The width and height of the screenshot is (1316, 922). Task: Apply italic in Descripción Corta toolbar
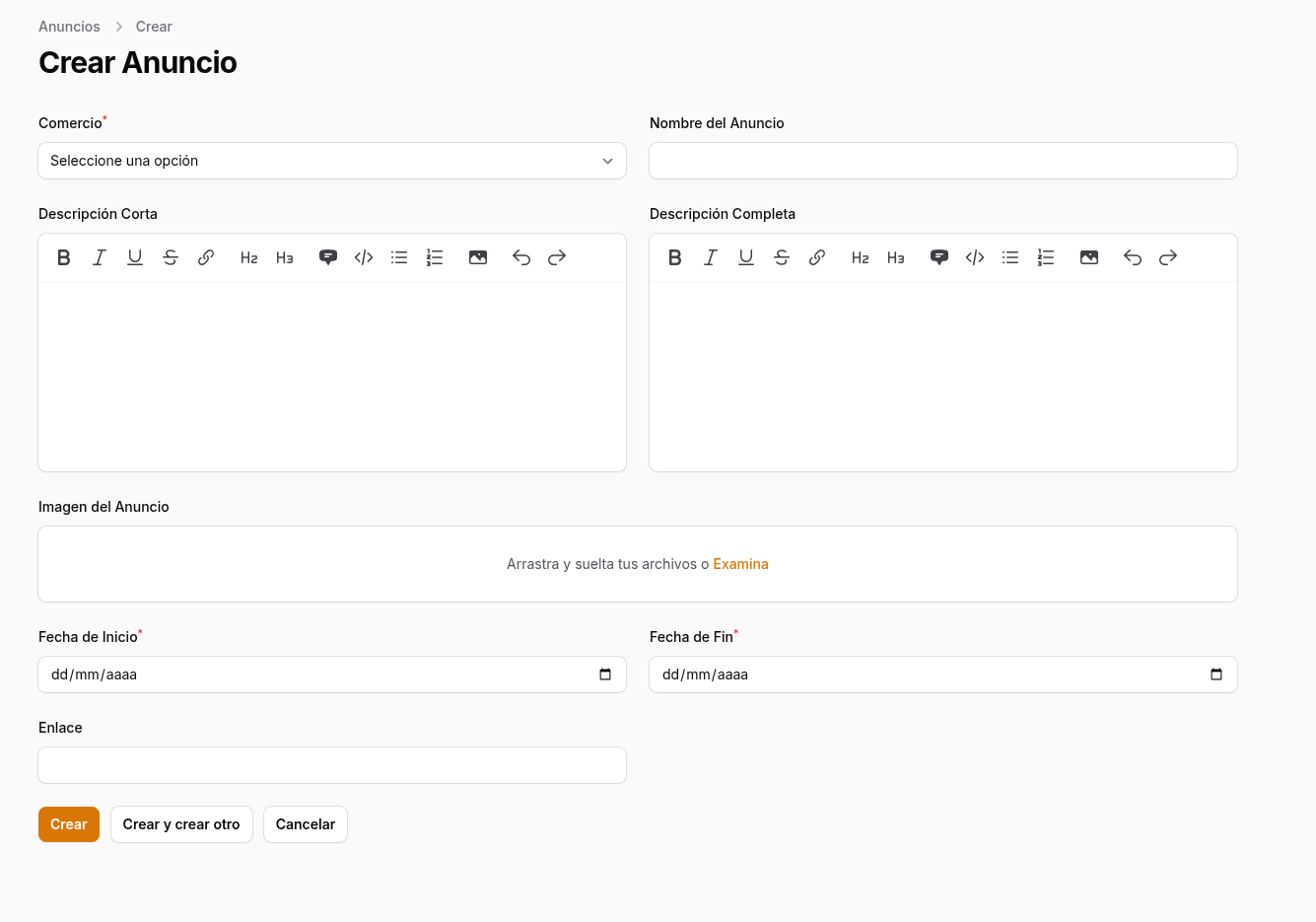pyautogui.click(x=100, y=257)
